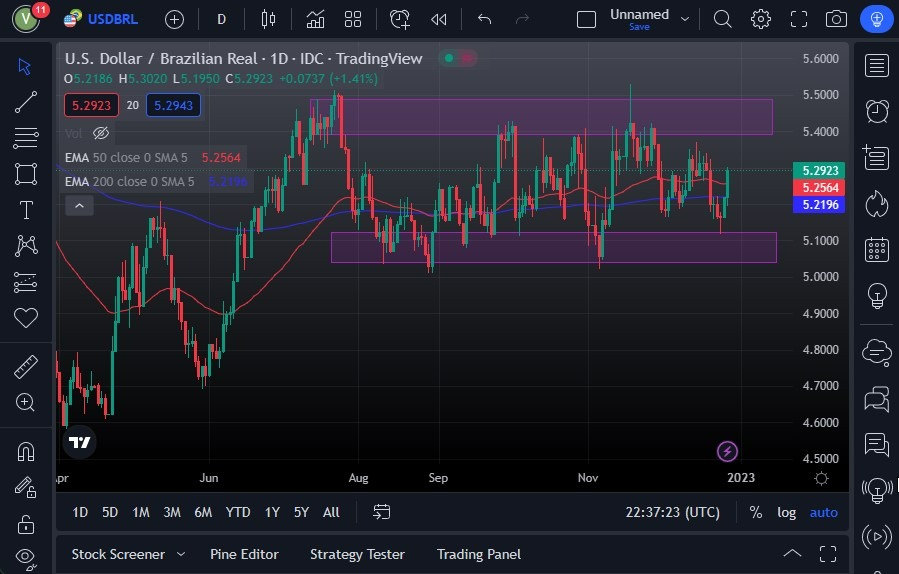Click the zoom in magnifier tool
This screenshot has height=574, width=899.
pos(25,403)
